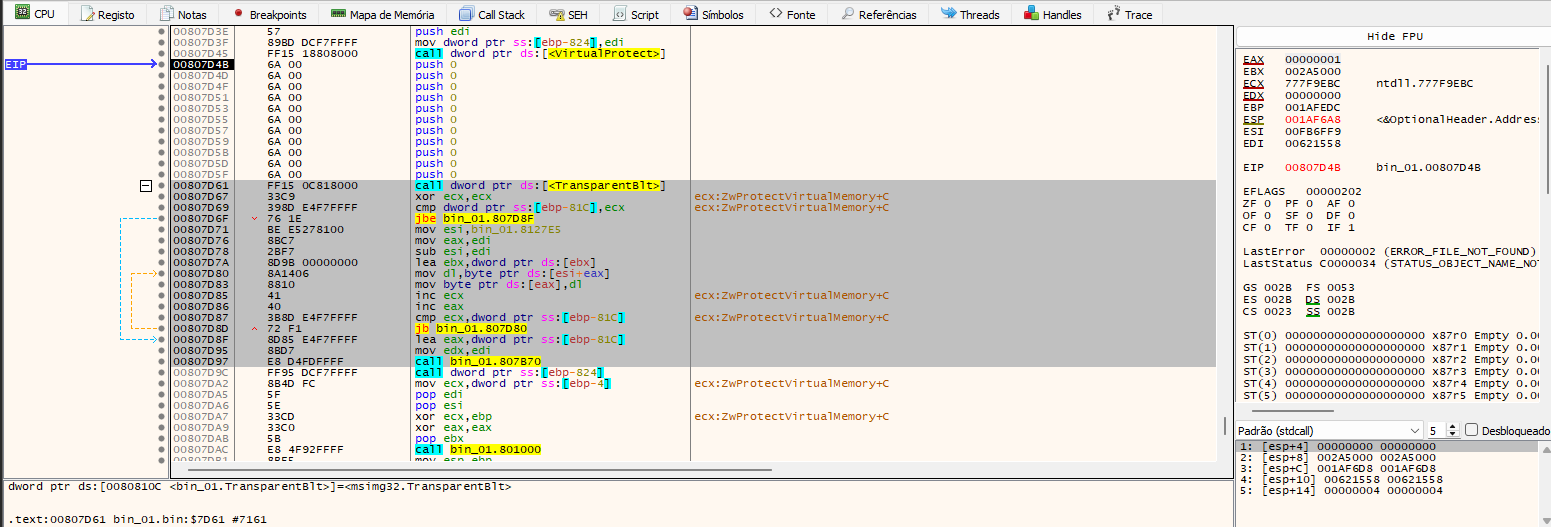
Task: Toggle breakpoint dot at address 00807D9C
Action: [161, 372]
